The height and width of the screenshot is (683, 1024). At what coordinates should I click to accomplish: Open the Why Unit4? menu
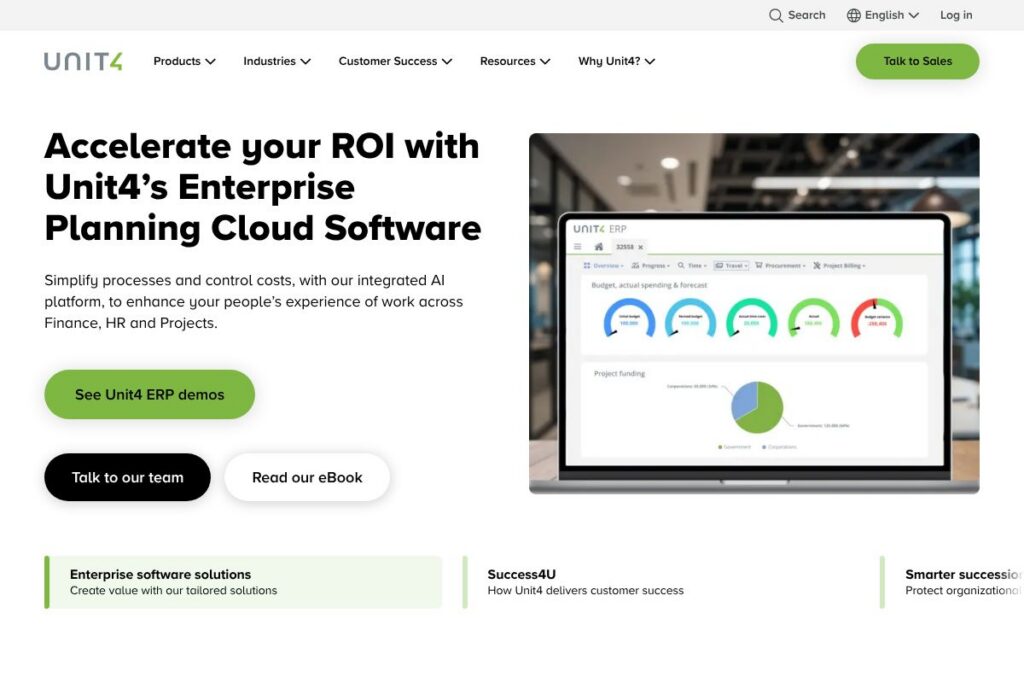point(616,61)
